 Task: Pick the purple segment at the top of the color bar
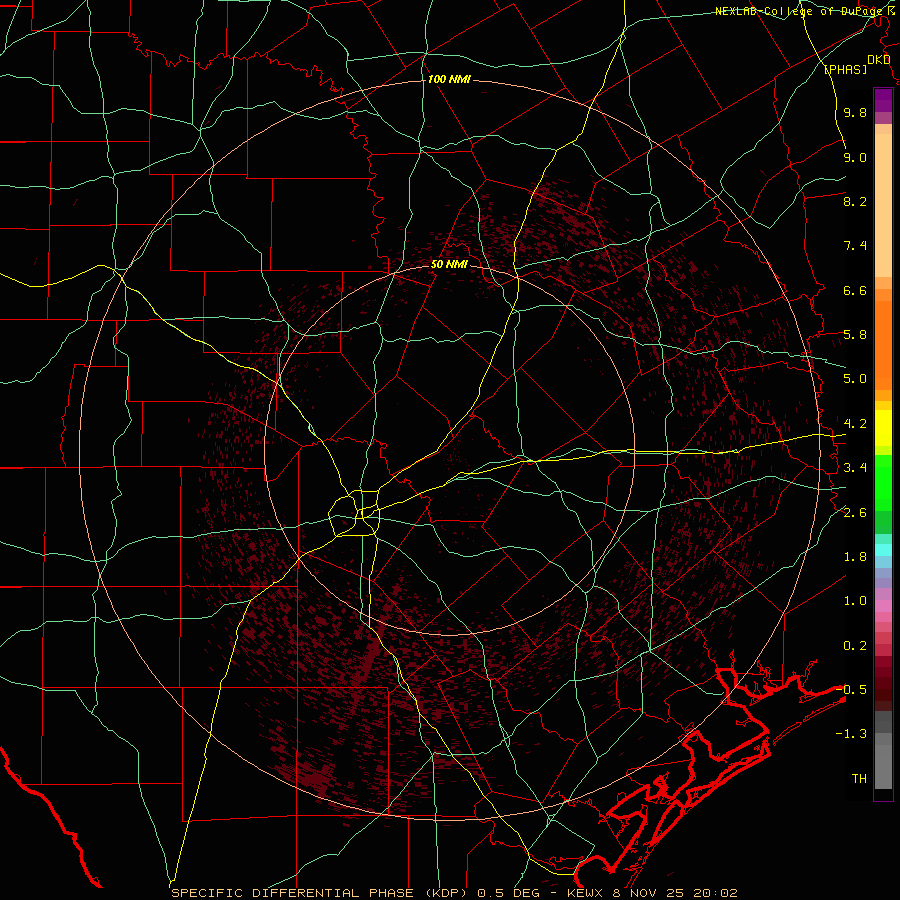(883, 100)
